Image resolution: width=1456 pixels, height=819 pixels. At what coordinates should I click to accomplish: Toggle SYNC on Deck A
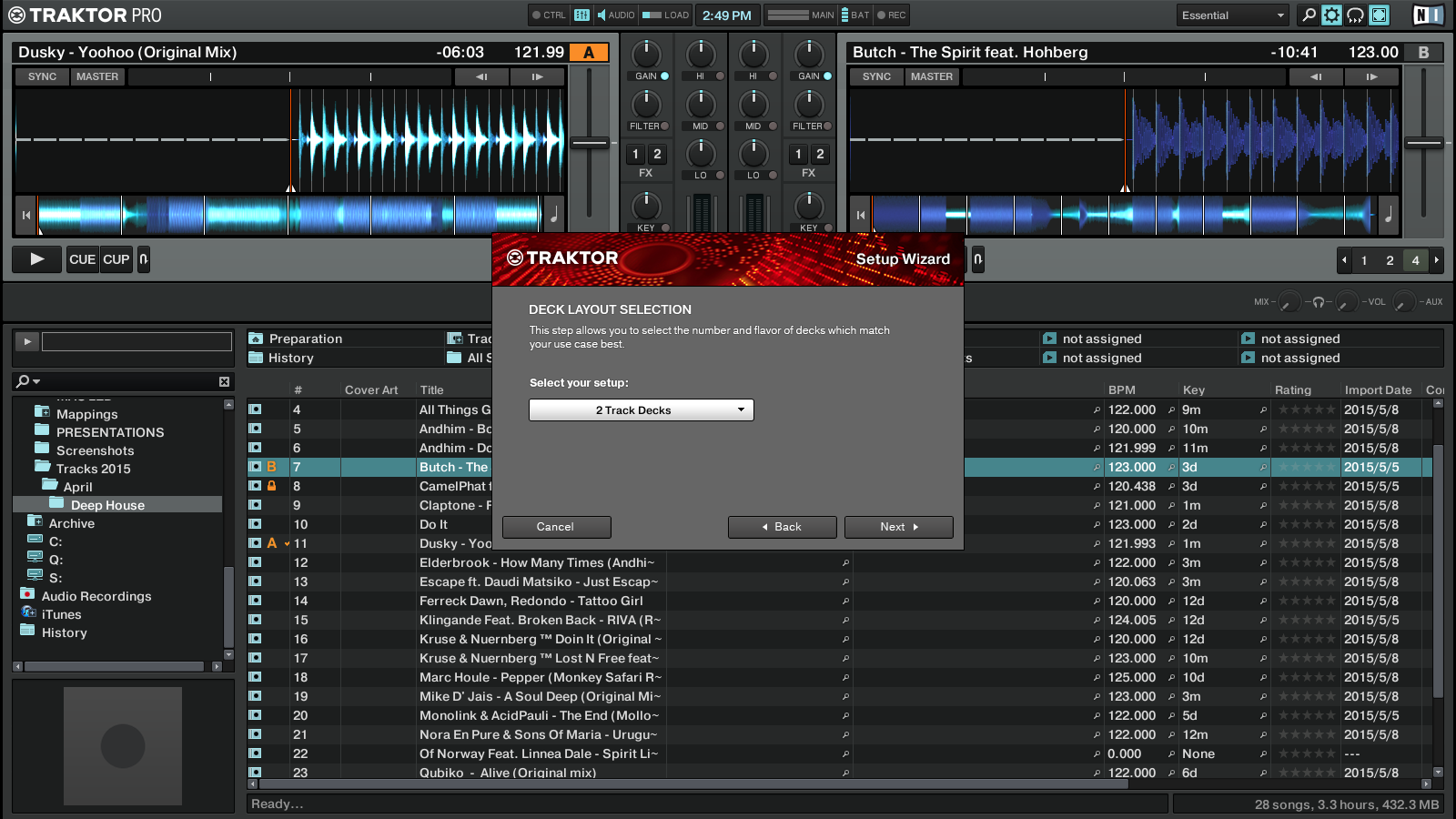[x=42, y=76]
